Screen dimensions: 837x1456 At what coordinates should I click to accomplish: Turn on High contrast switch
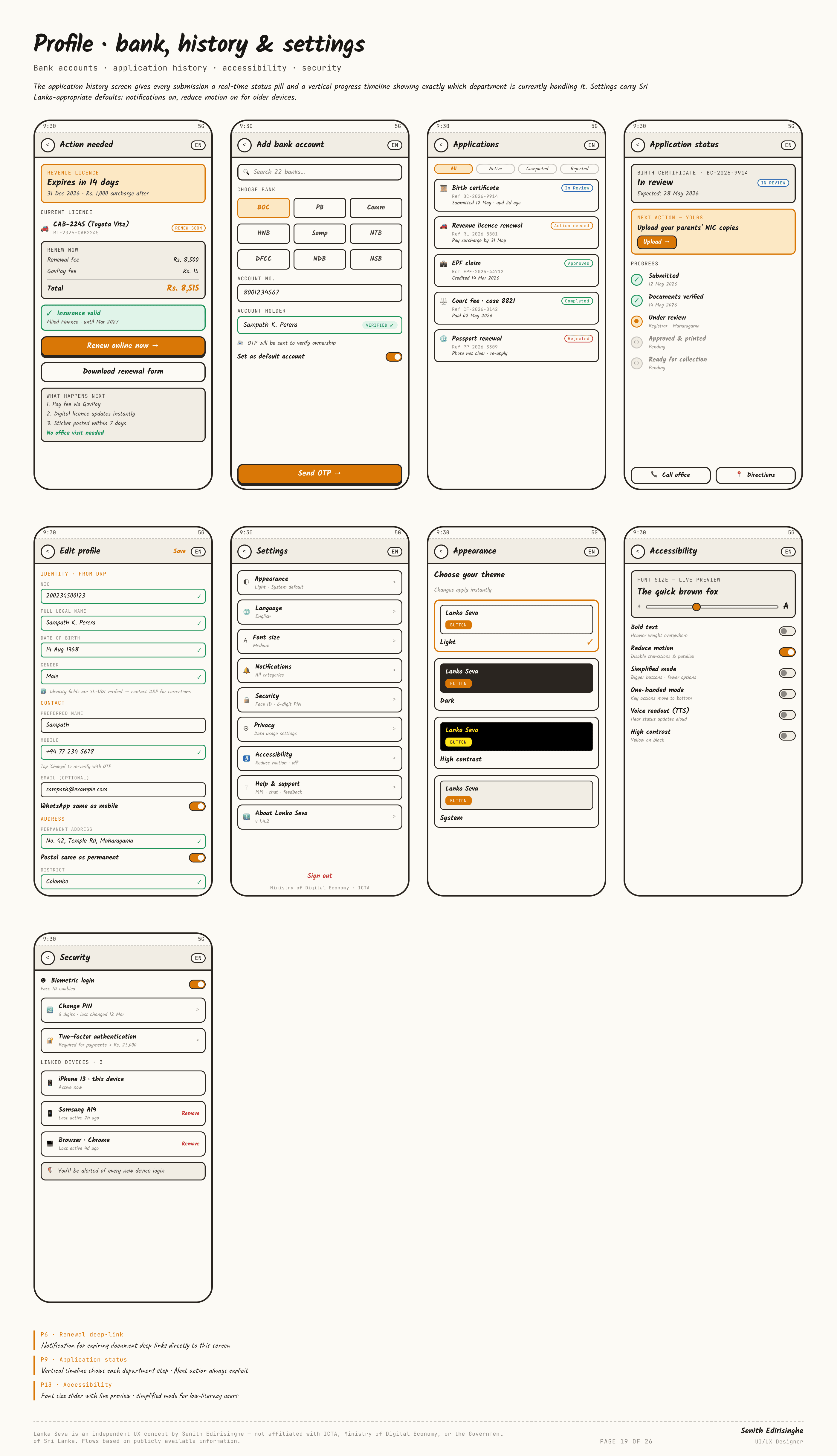787,736
